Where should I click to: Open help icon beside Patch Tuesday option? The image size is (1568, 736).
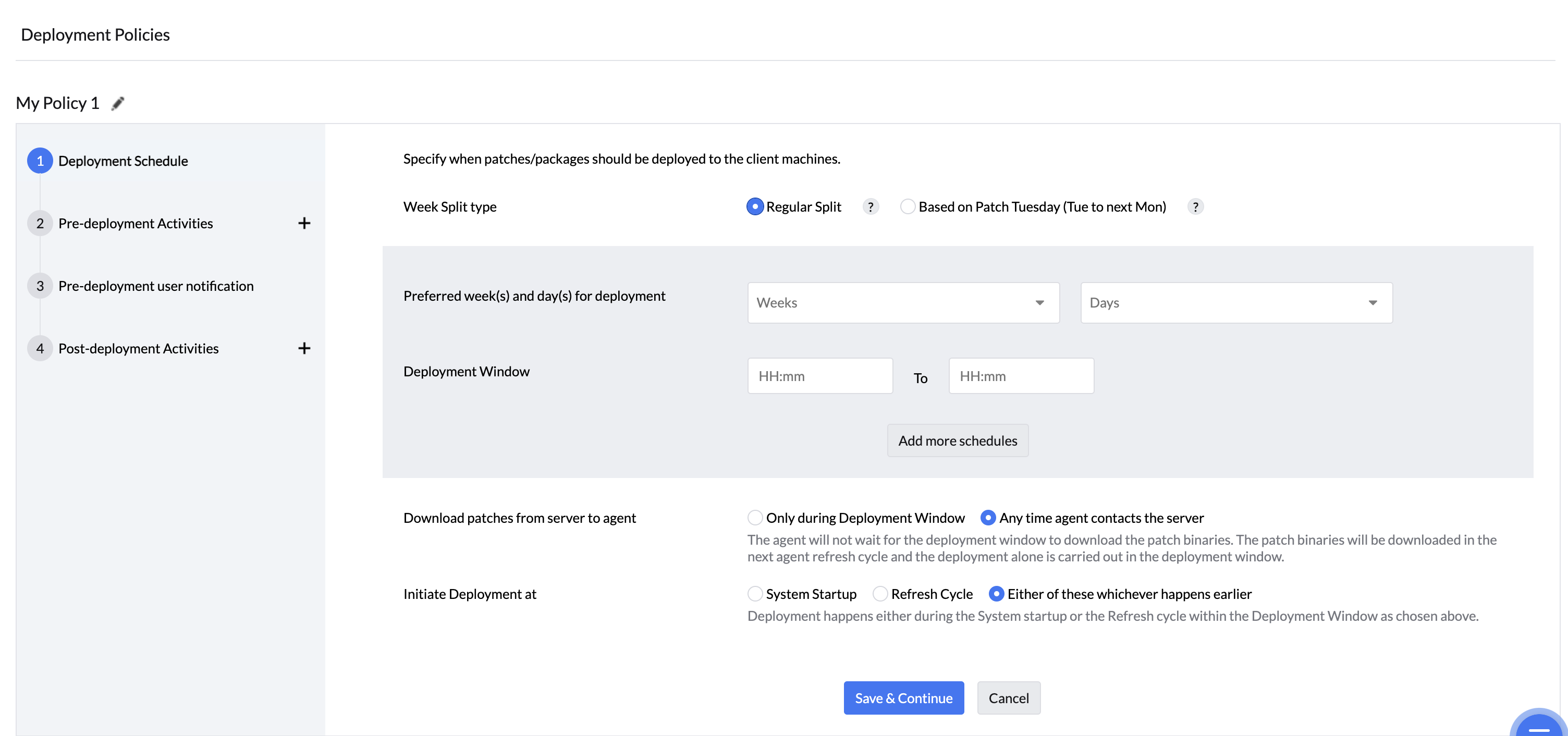1195,207
